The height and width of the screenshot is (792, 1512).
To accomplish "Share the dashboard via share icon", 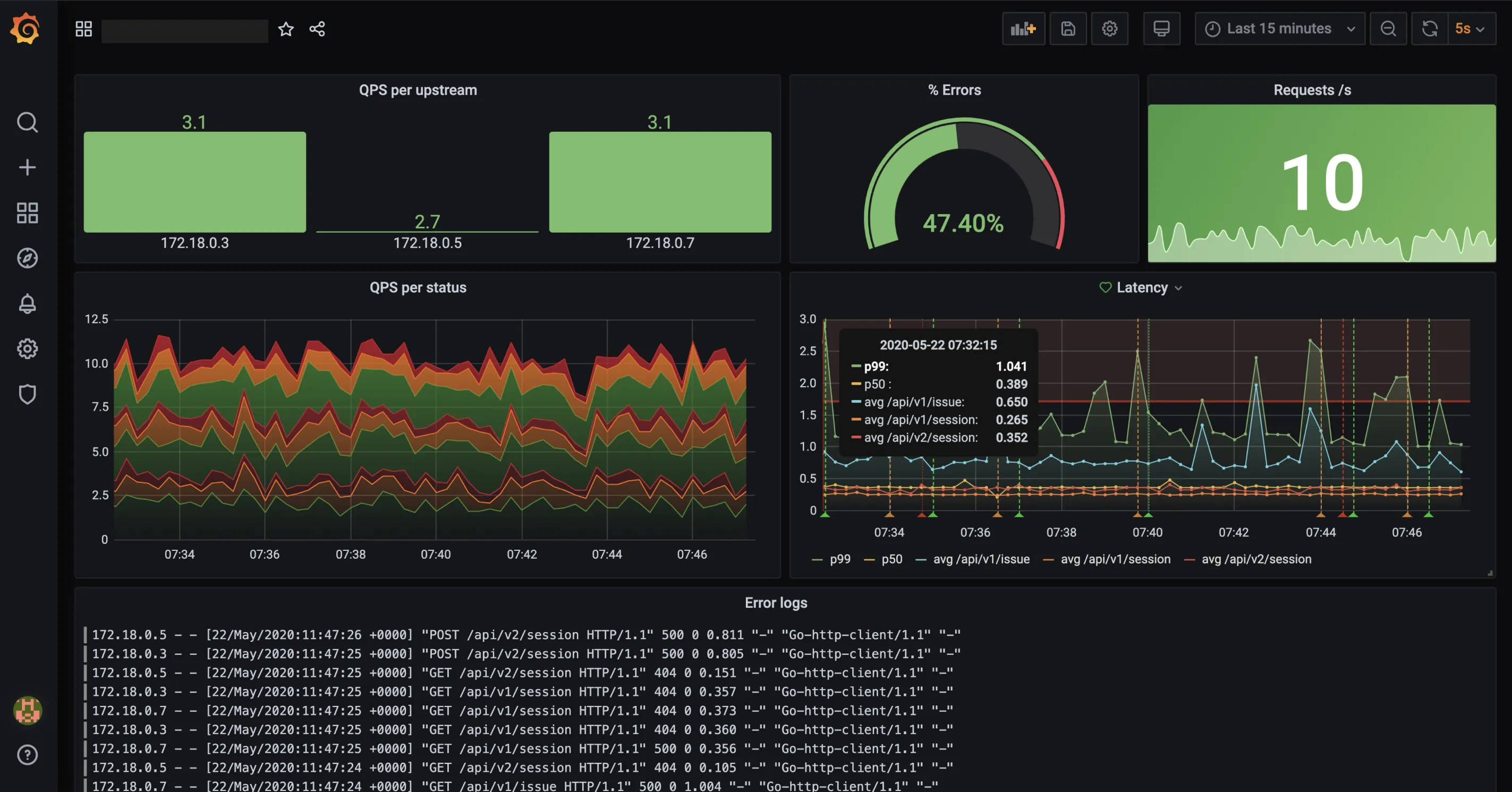I will click(x=317, y=29).
